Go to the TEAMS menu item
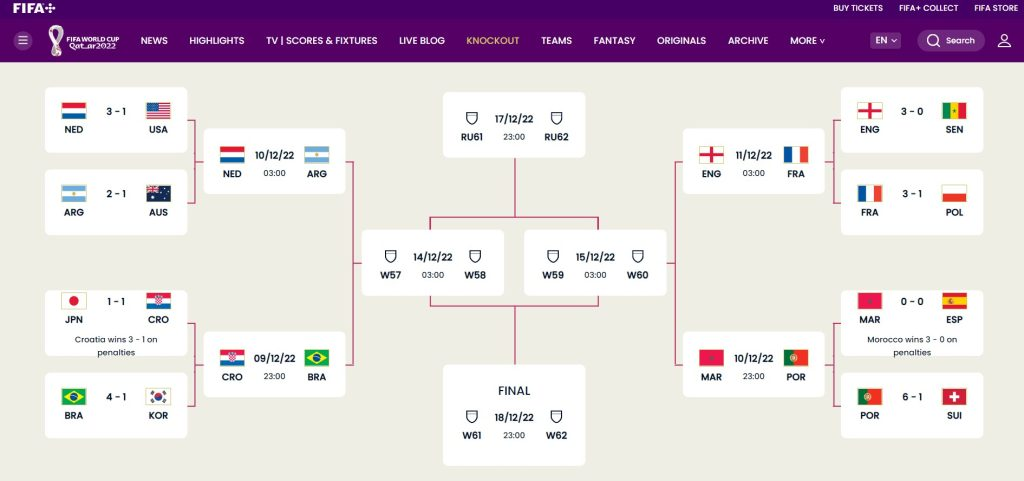The image size is (1024, 481). coord(556,41)
